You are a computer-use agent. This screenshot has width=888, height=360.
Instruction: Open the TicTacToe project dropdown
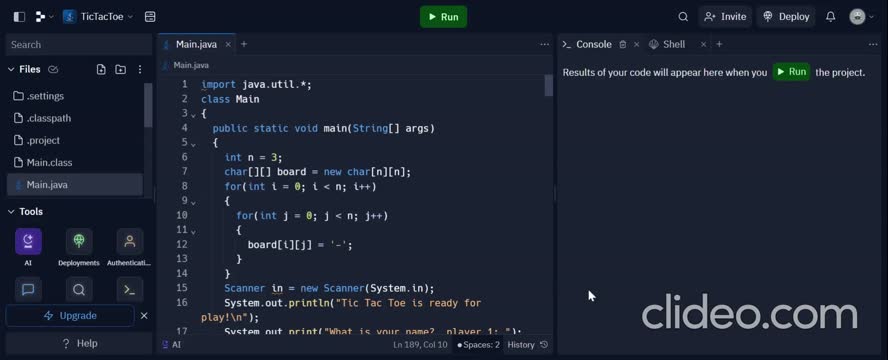[x=98, y=17]
